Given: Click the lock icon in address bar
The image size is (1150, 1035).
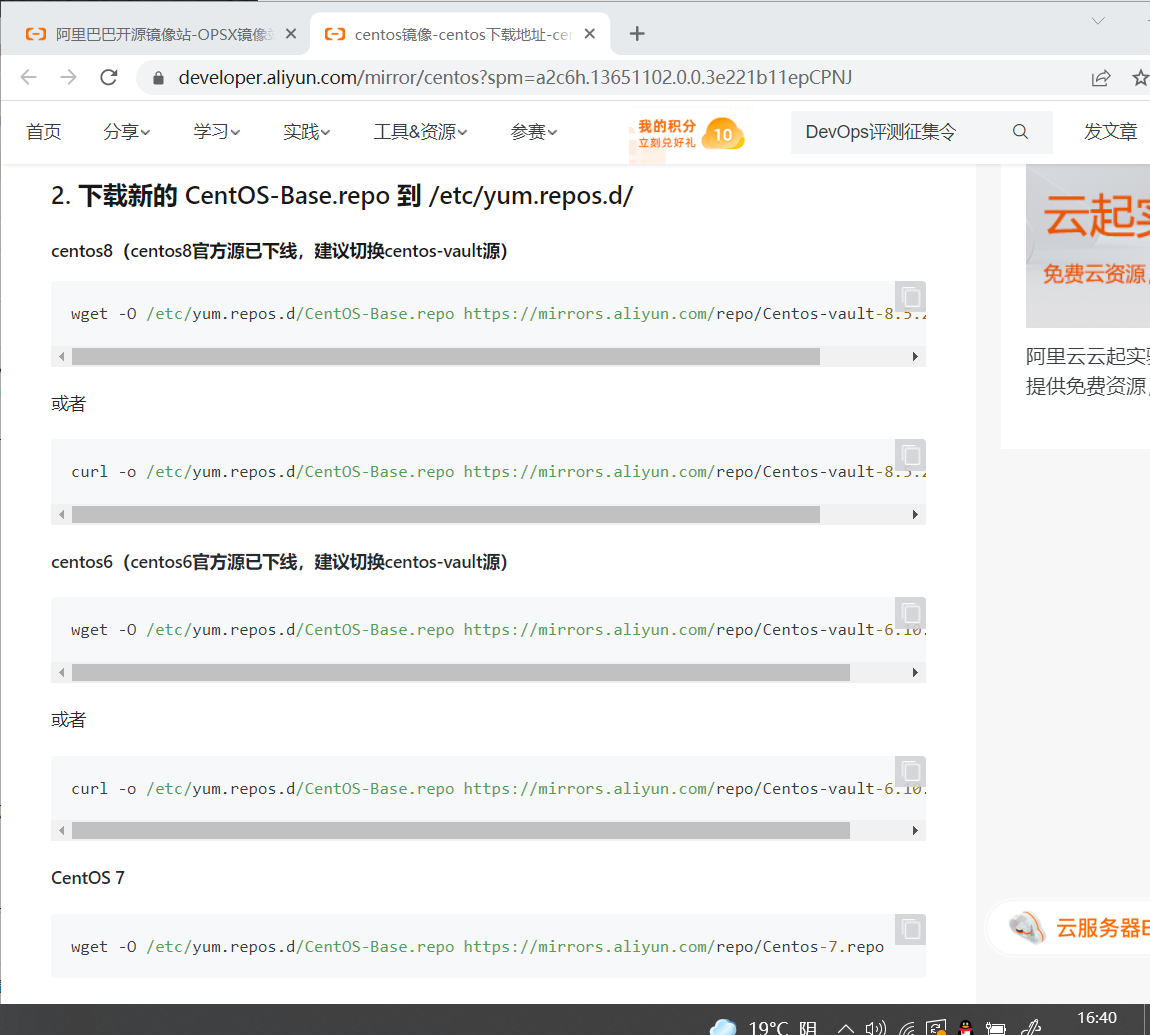Looking at the screenshot, I should [158, 78].
